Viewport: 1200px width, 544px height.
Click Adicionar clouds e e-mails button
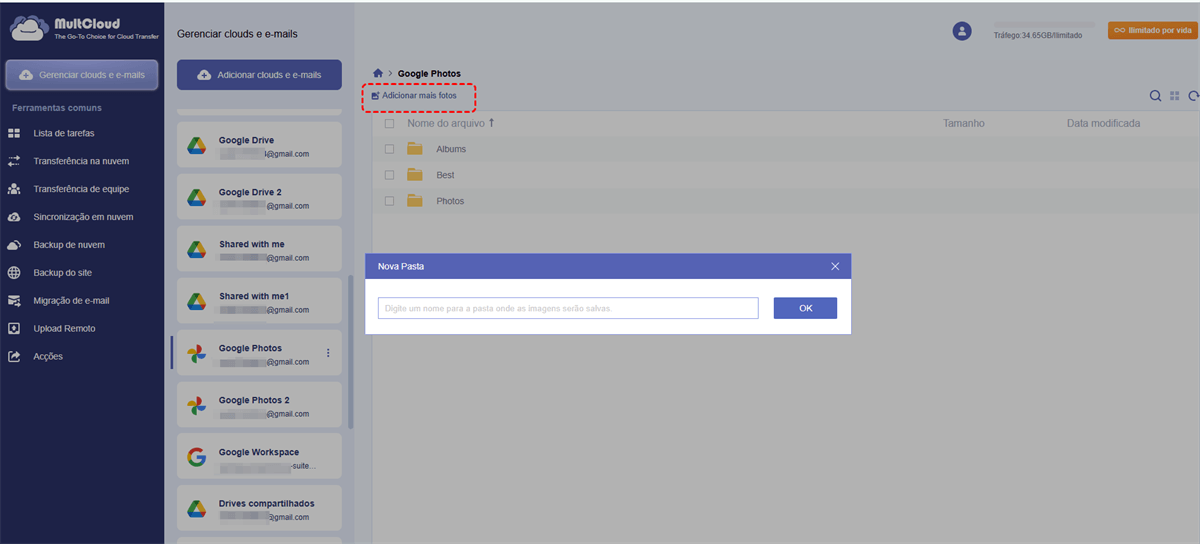pyautogui.click(x=259, y=75)
